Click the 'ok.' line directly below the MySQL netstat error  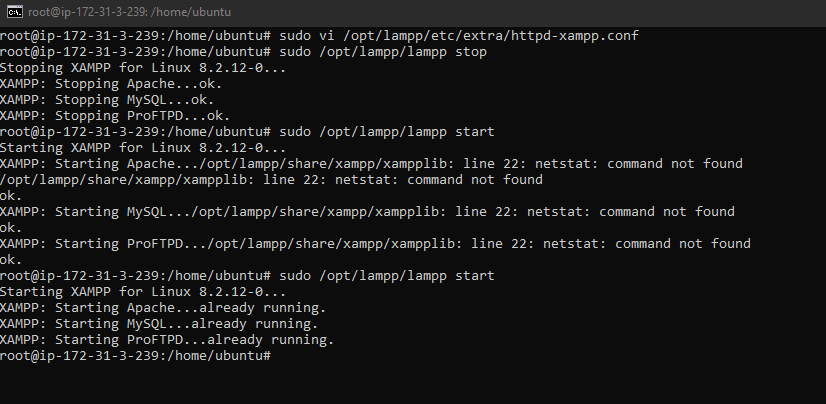click(x=12, y=227)
